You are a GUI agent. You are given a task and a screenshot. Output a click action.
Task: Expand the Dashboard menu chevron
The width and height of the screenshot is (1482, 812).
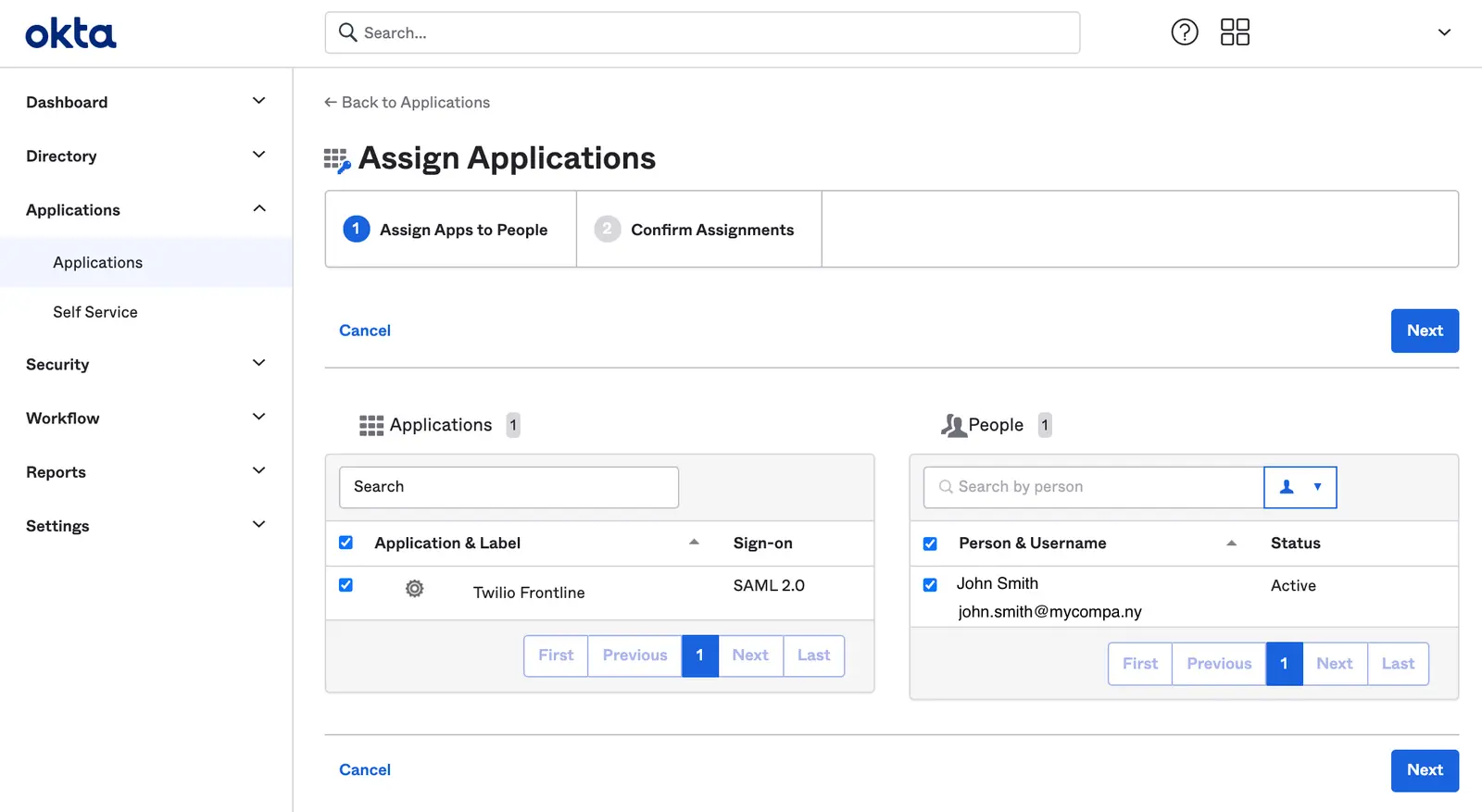click(x=259, y=101)
